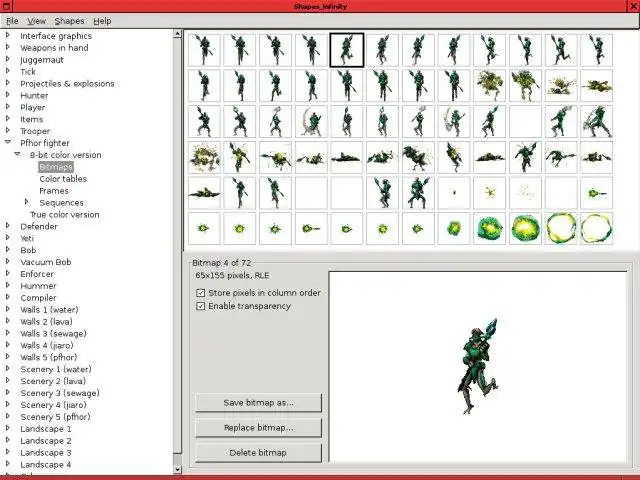640x480 pixels.
Task: Select the yellow-green ring explosion thumbnail
Action: coord(561,229)
